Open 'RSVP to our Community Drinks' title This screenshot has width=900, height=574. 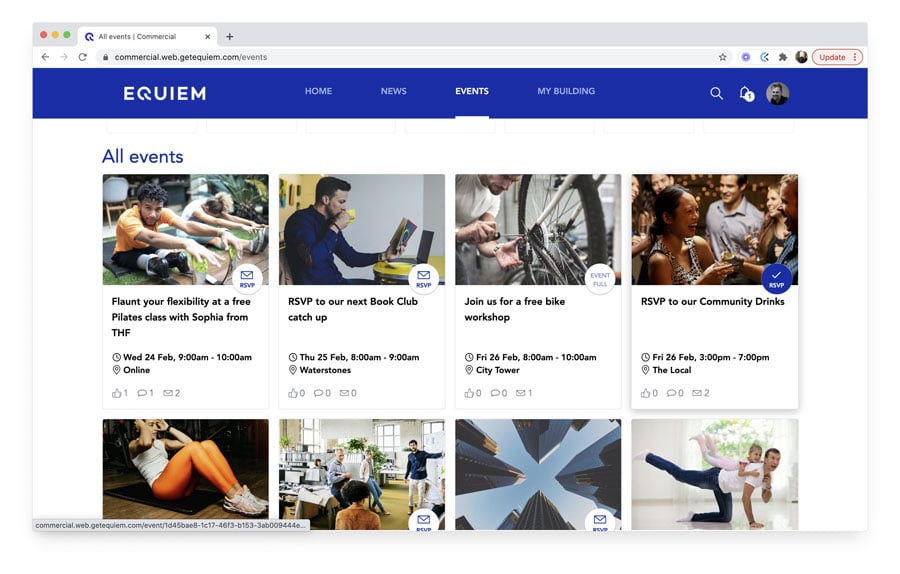pos(712,301)
